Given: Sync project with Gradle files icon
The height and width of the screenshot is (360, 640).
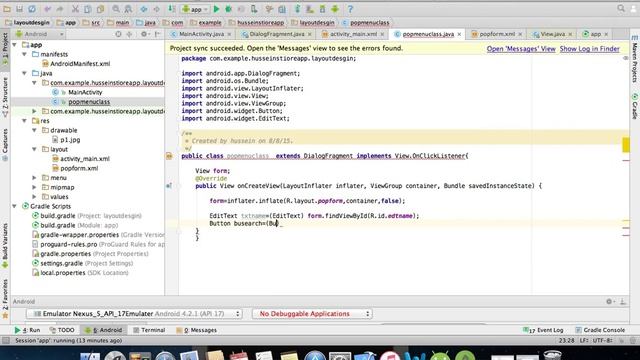Looking at the screenshot, I should tap(297, 9).
